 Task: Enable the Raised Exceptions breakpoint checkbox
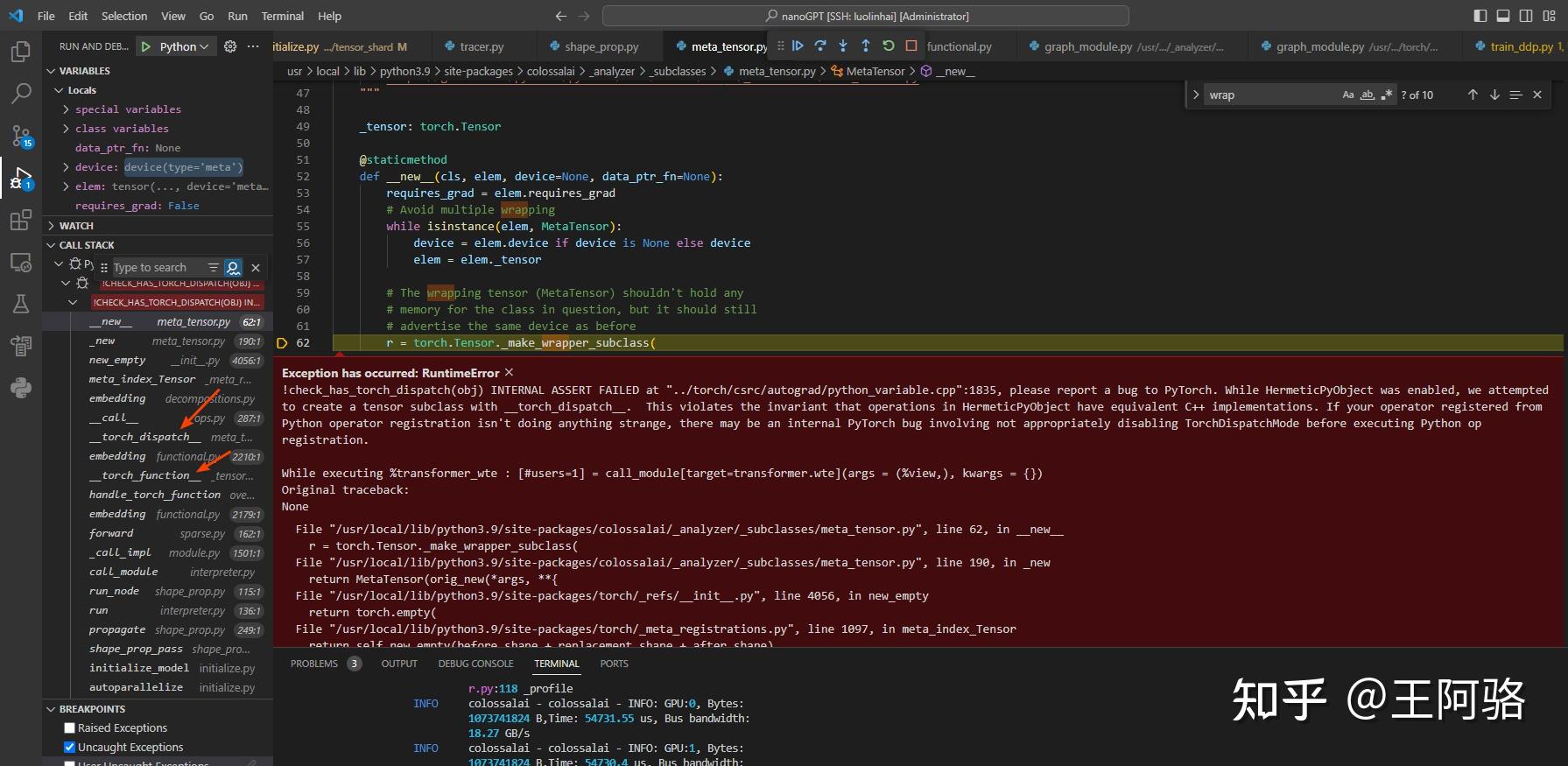click(x=70, y=728)
